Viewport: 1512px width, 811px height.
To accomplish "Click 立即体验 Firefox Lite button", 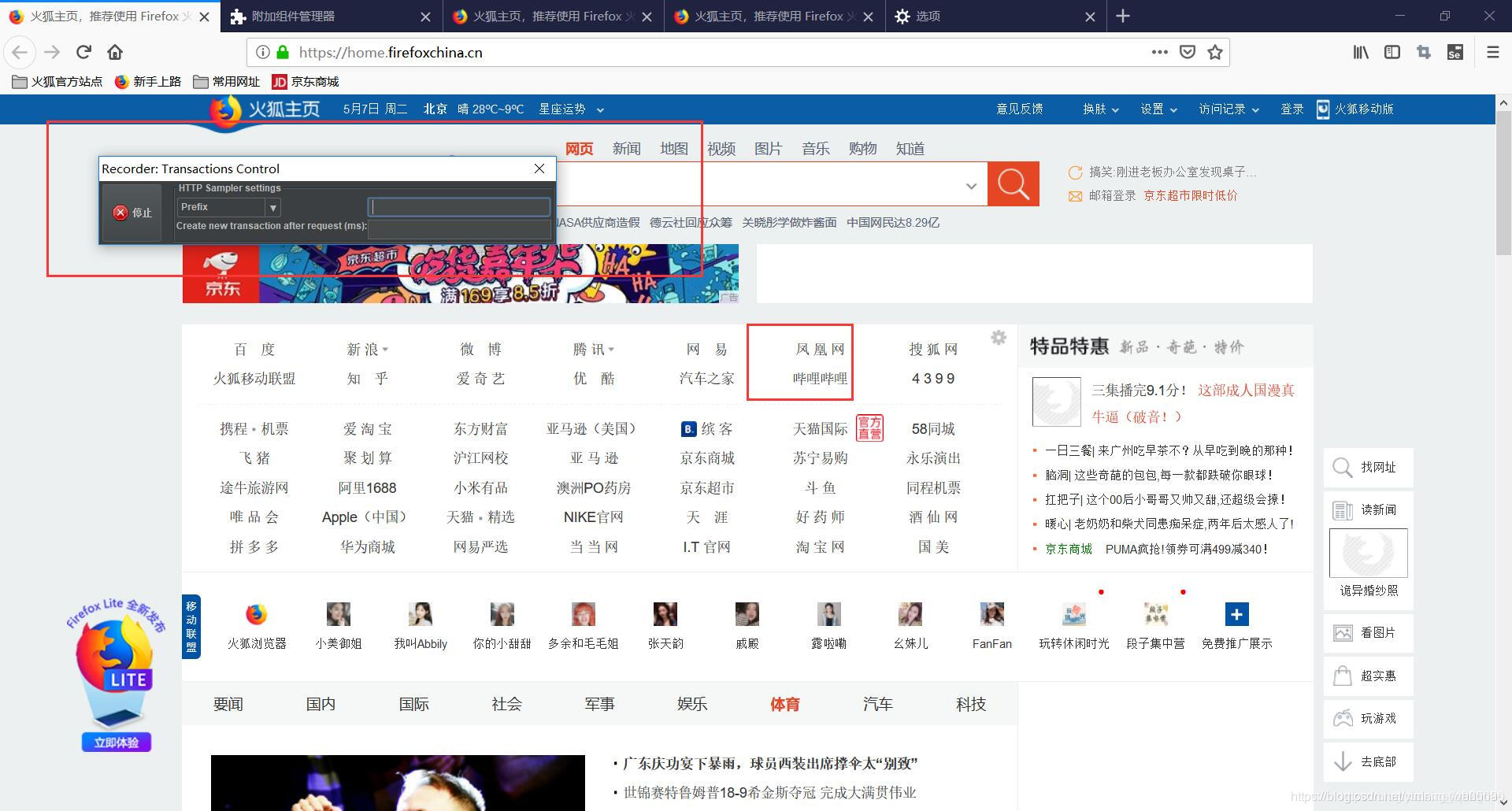I will click(117, 742).
